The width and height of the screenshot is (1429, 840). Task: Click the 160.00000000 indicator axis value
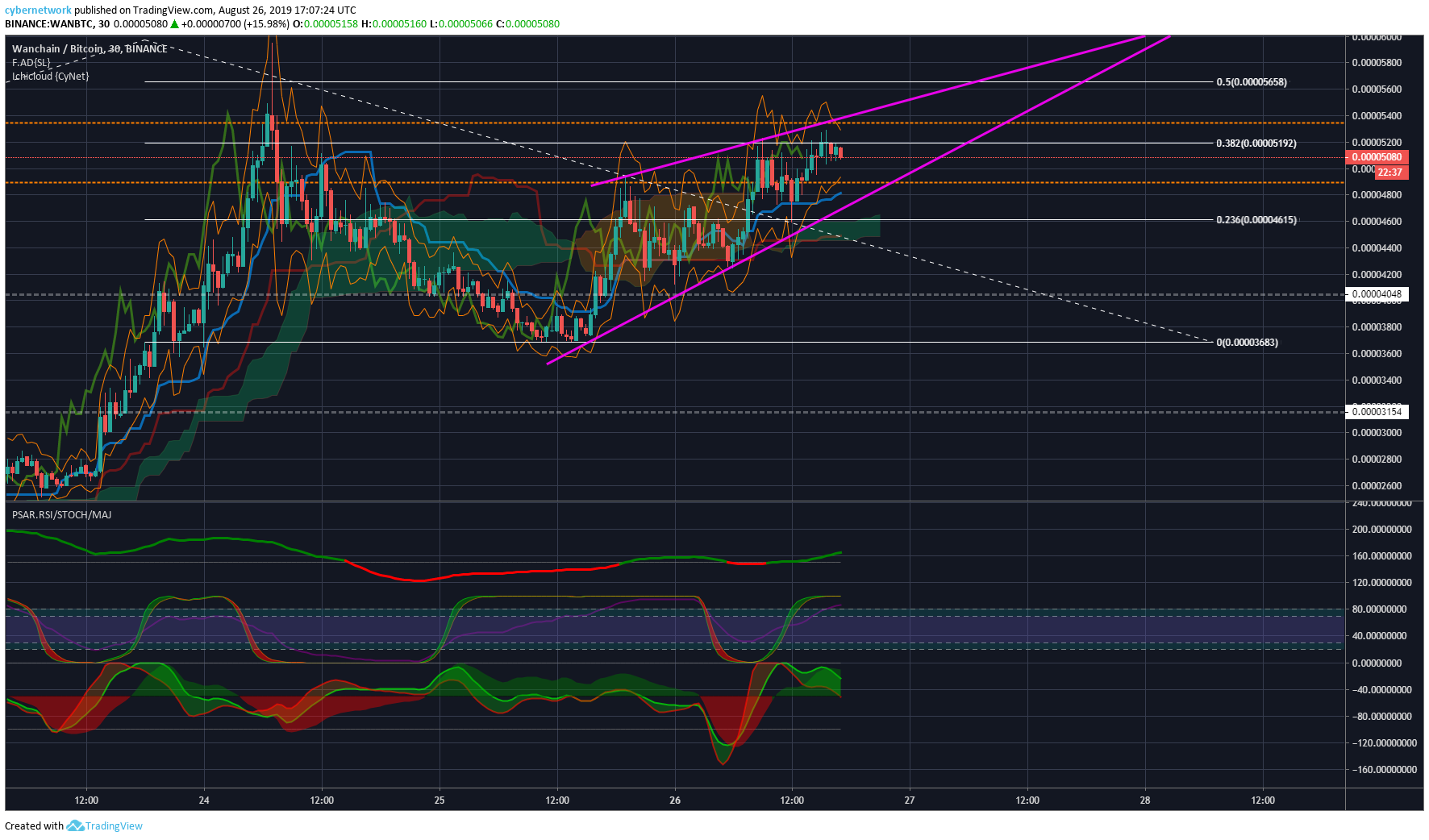tap(1382, 556)
